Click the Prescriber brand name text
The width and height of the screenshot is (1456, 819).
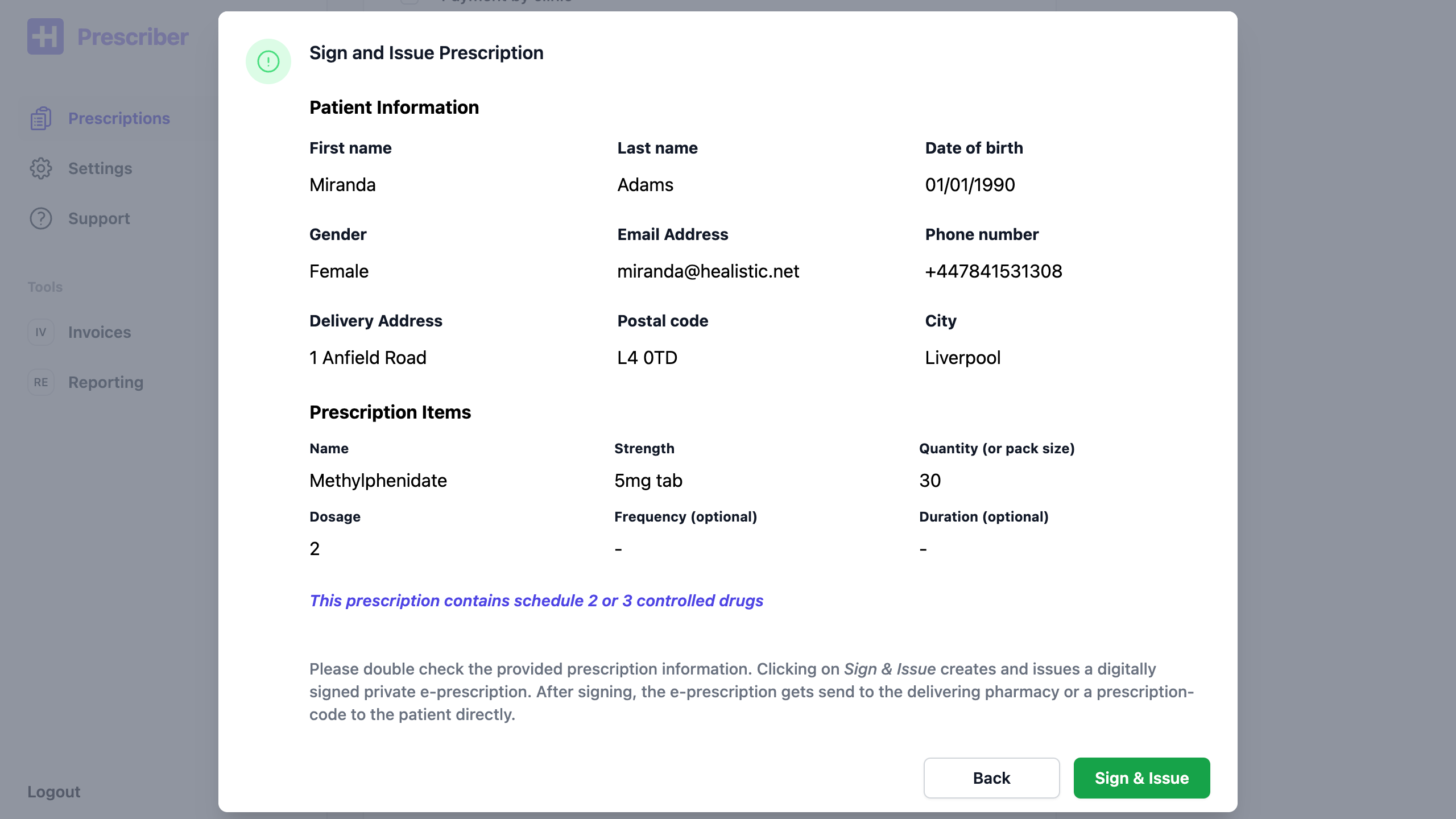point(133,37)
